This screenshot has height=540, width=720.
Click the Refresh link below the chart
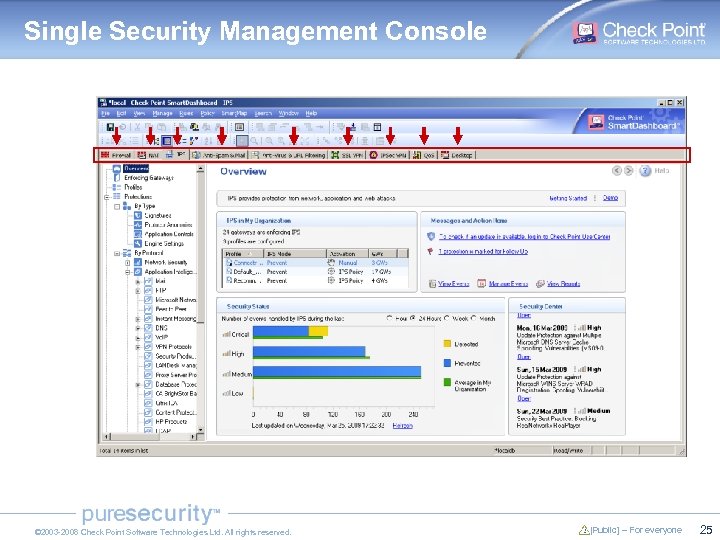403,426
